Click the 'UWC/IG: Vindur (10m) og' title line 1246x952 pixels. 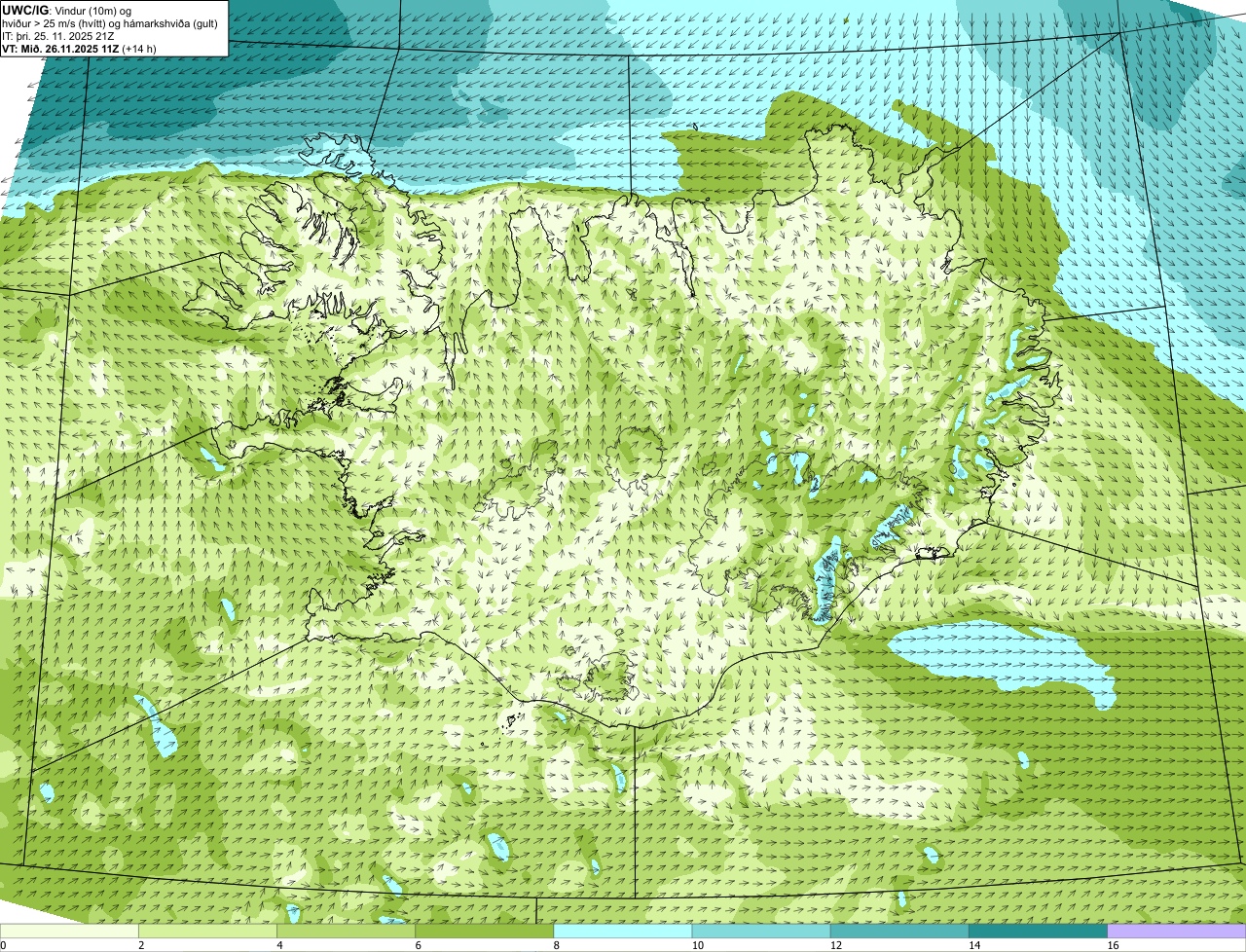coord(67,11)
